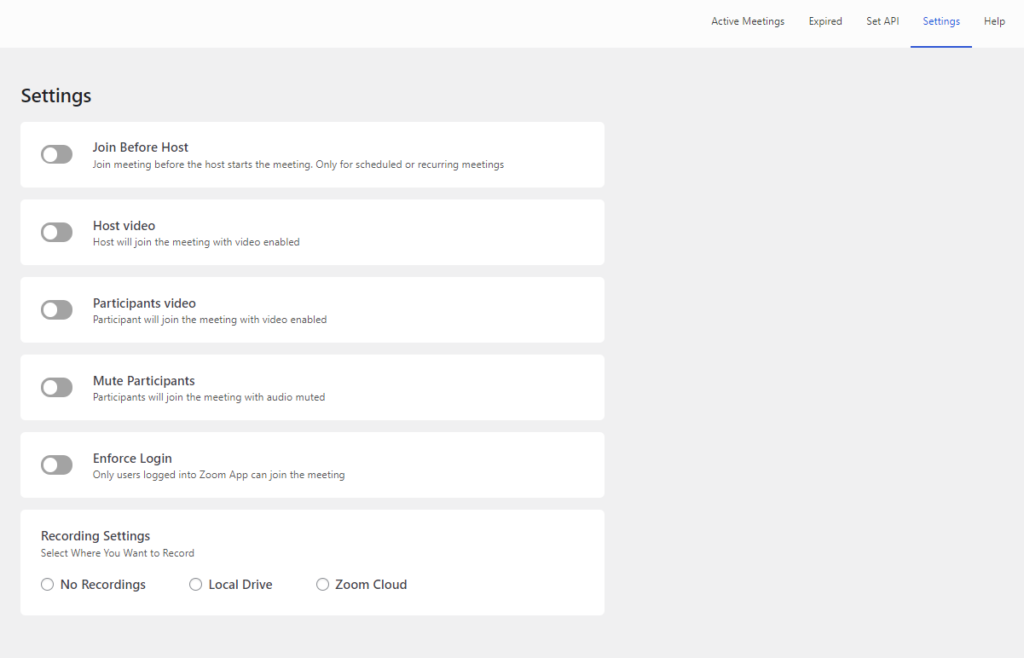This screenshot has height=658, width=1024.
Task: Enable the Mute Participants toggle switch
Action: click(57, 387)
